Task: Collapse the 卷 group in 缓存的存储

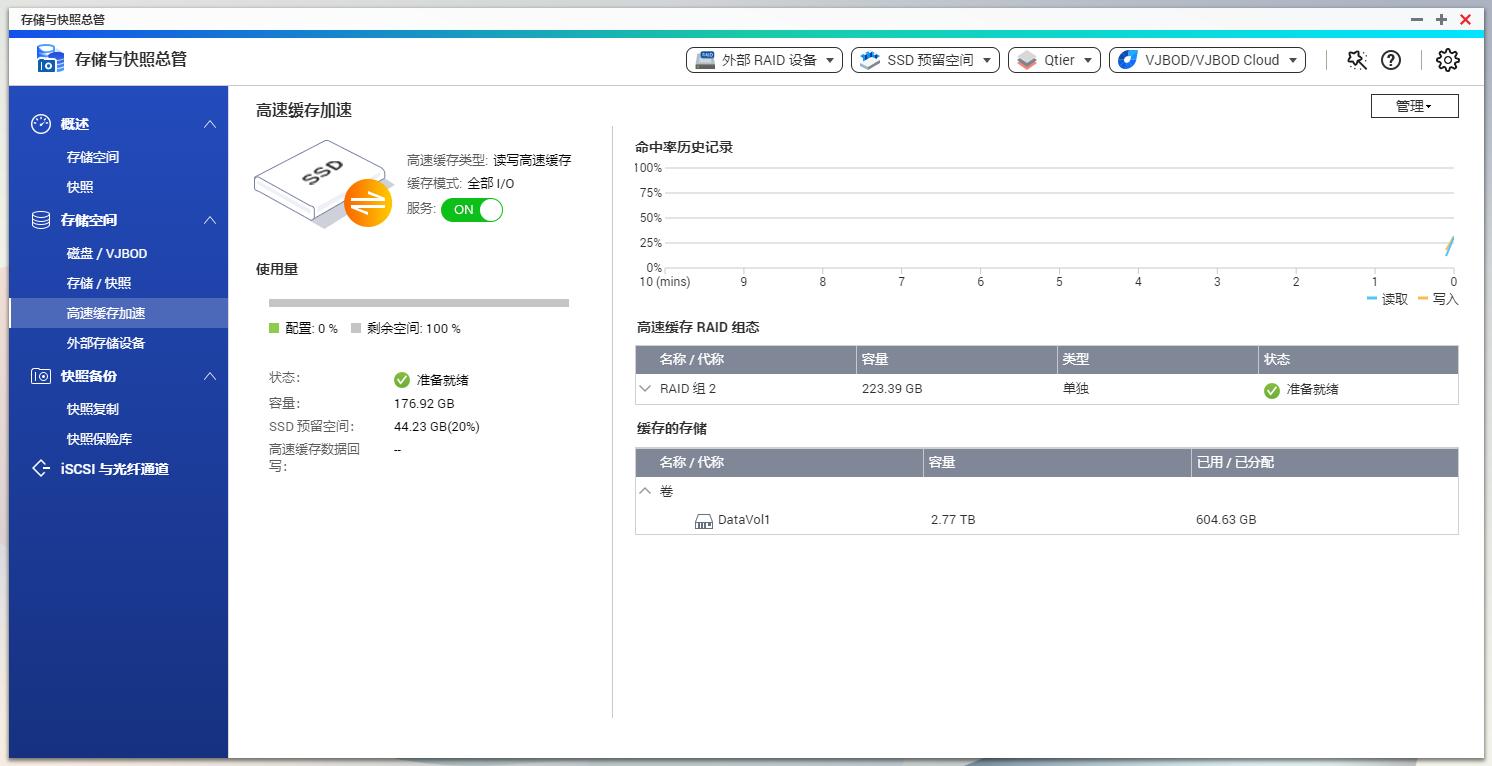Action: (x=645, y=490)
